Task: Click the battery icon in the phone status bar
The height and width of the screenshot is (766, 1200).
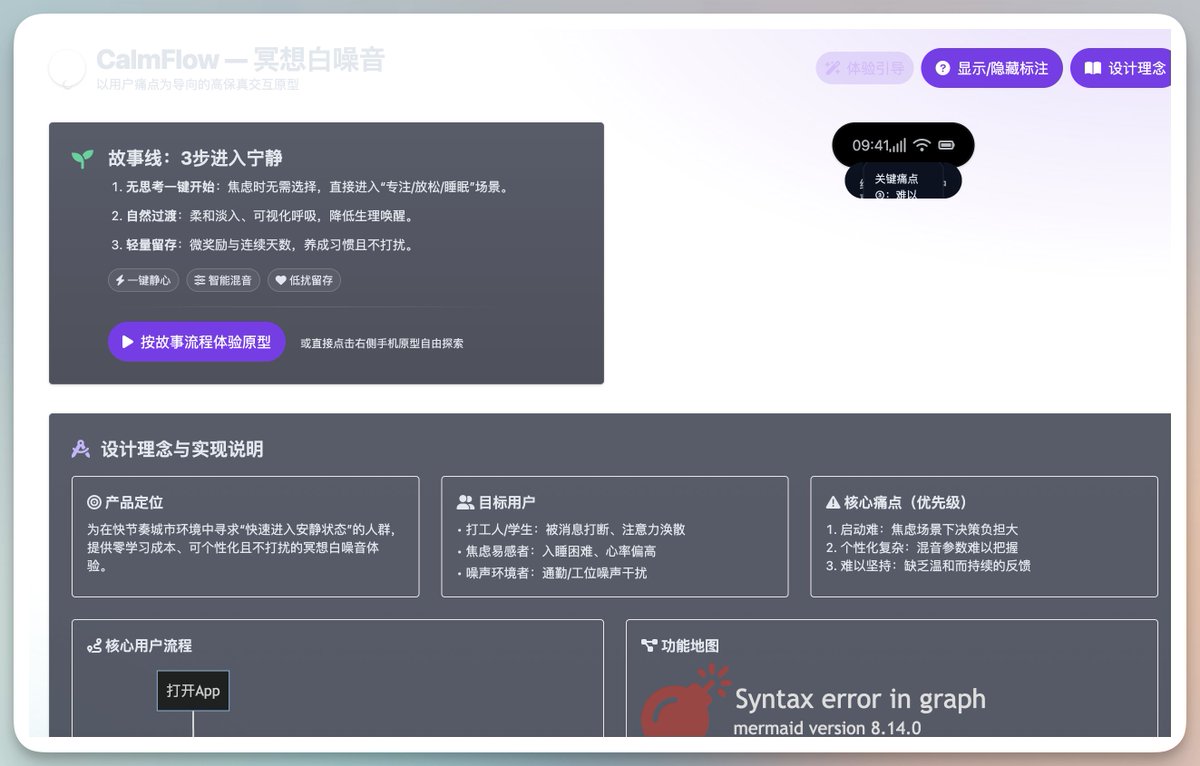Action: (947, 145)
